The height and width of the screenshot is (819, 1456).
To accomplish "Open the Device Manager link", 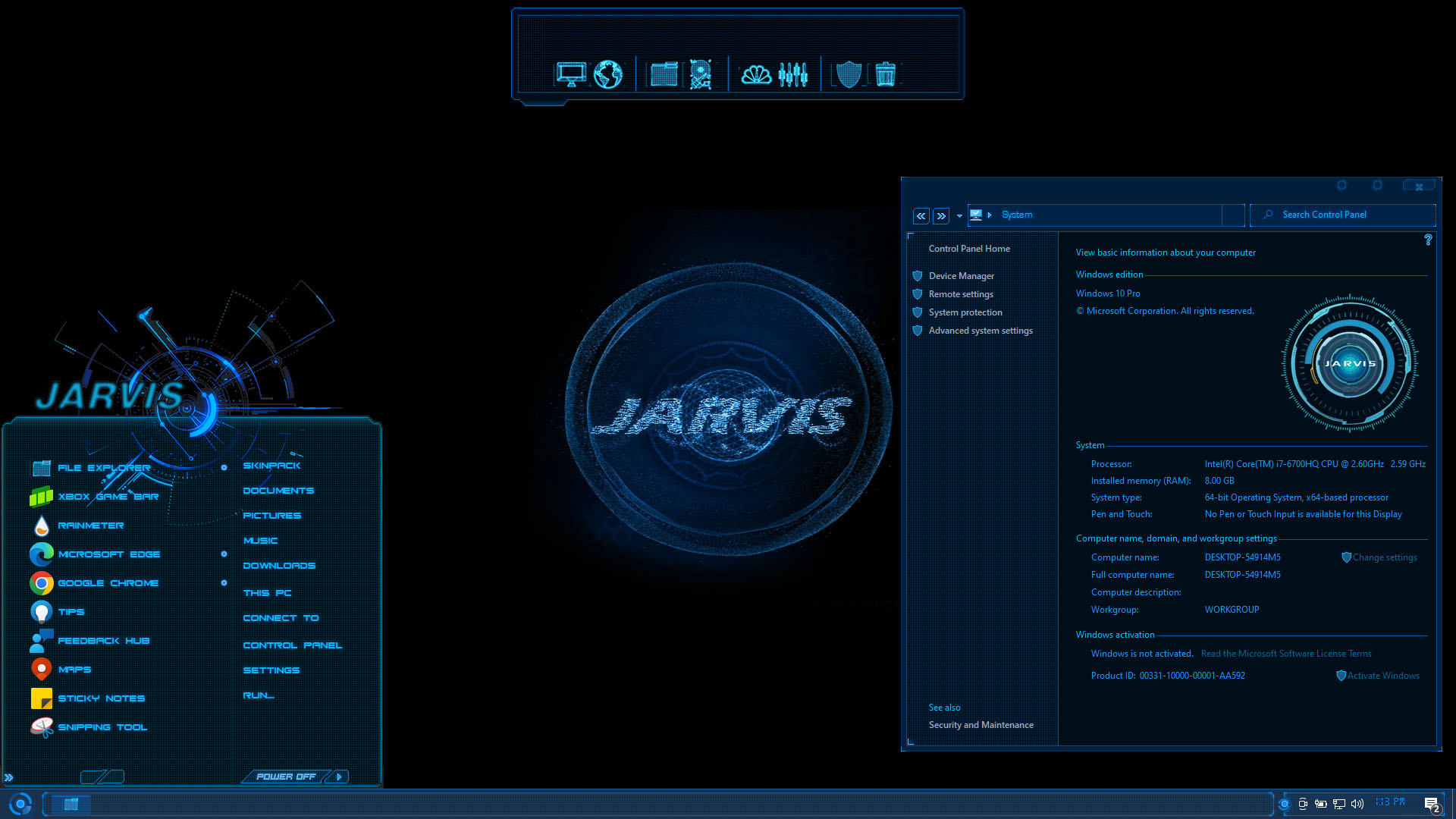I will tap(961, 276).
